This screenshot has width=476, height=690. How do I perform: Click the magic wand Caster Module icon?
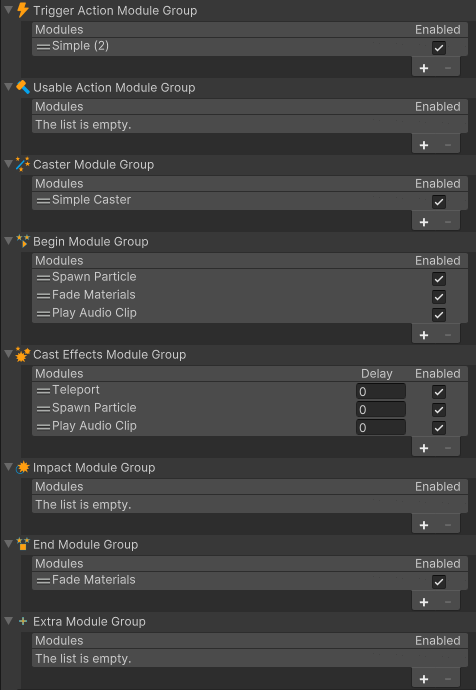point(22,164)
